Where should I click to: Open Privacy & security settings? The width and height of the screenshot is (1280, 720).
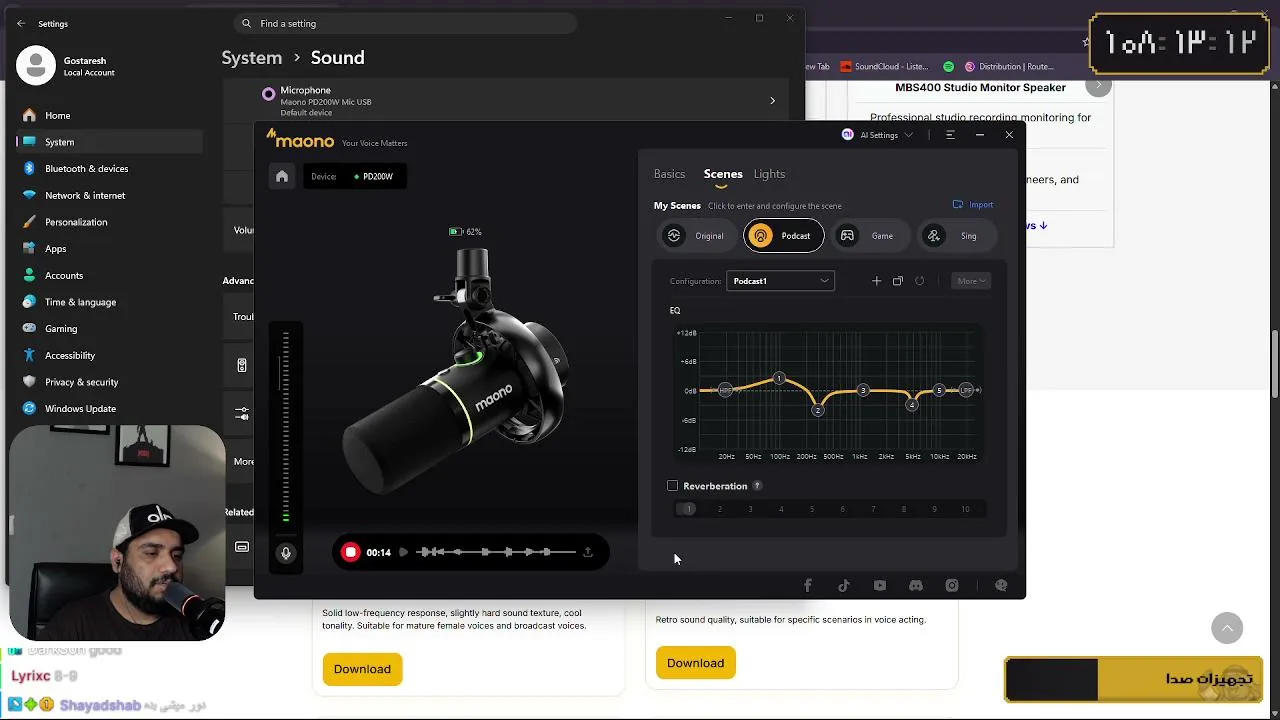(x=110, y=382)
